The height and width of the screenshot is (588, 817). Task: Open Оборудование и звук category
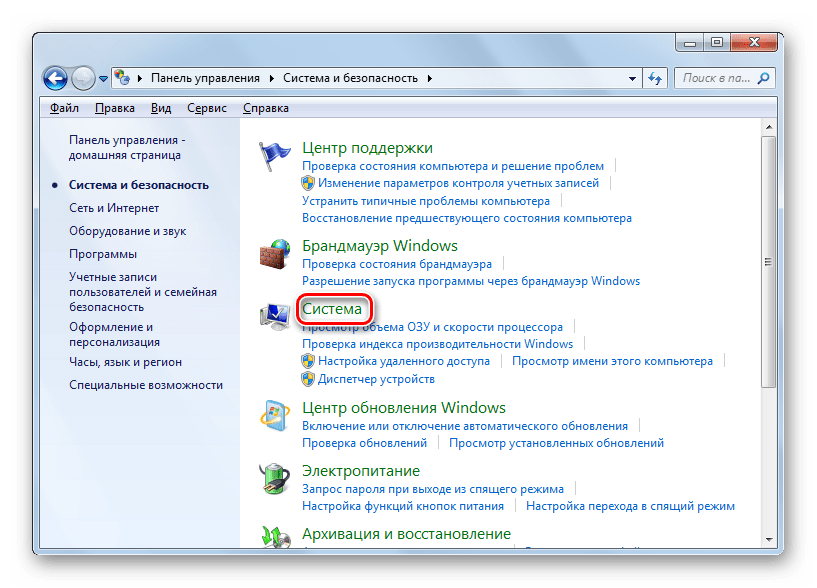[x=128, y=231]
